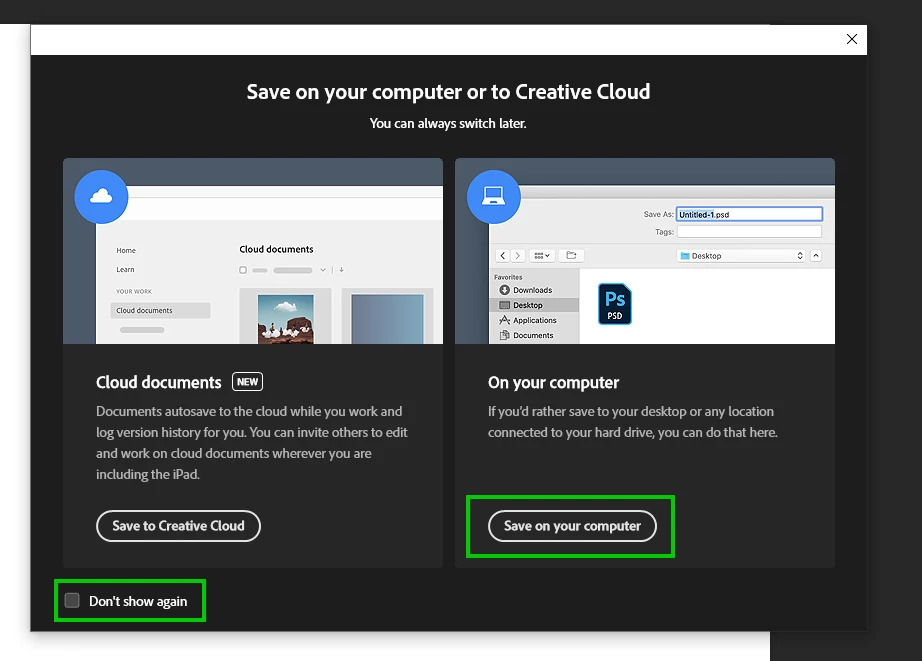The width and height of the screenshot is (922, 661).
Task: Click the back arrow in the file browser
Action: (x=503, y=256)
